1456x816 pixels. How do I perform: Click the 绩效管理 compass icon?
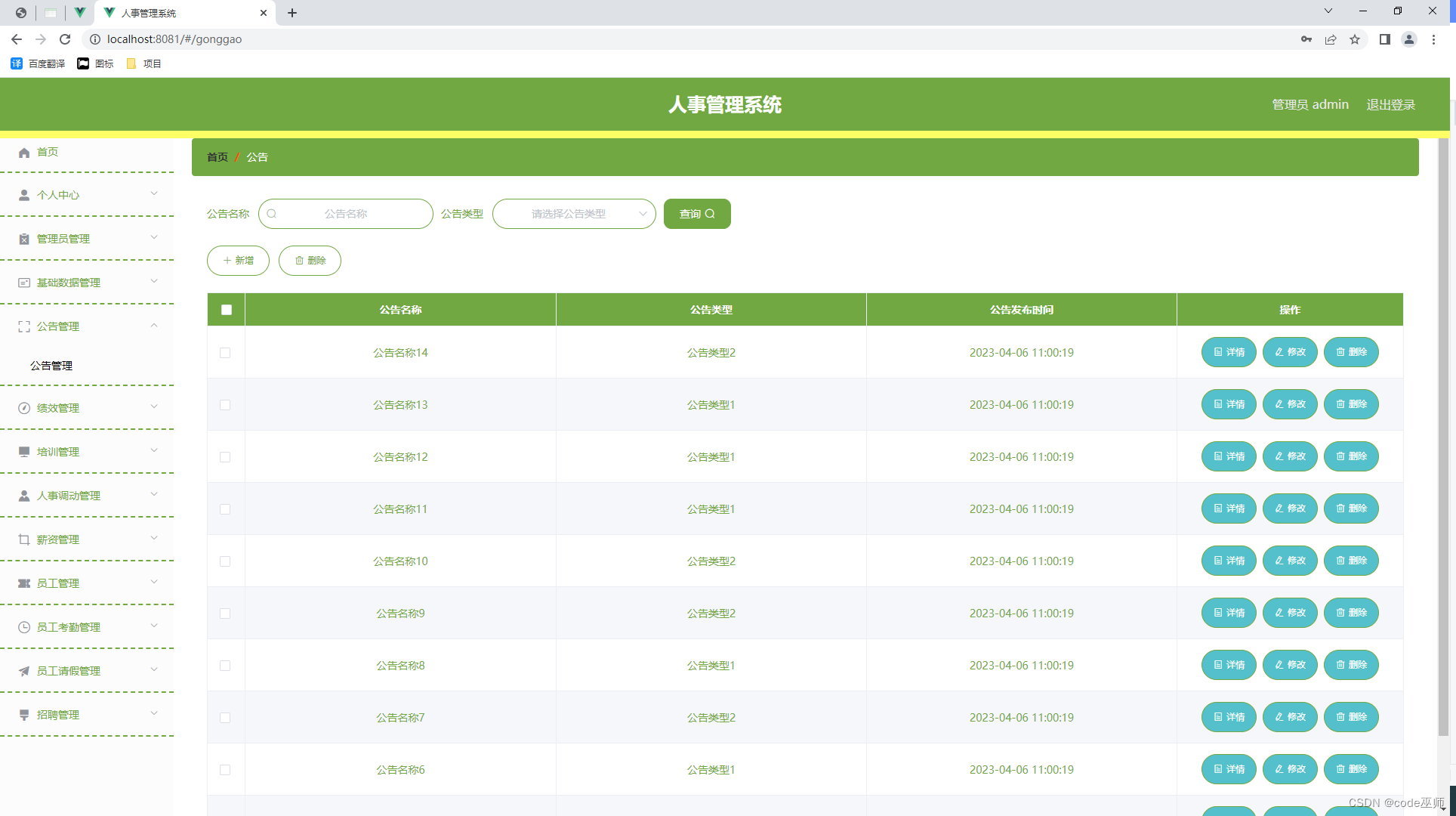point(24,408)
